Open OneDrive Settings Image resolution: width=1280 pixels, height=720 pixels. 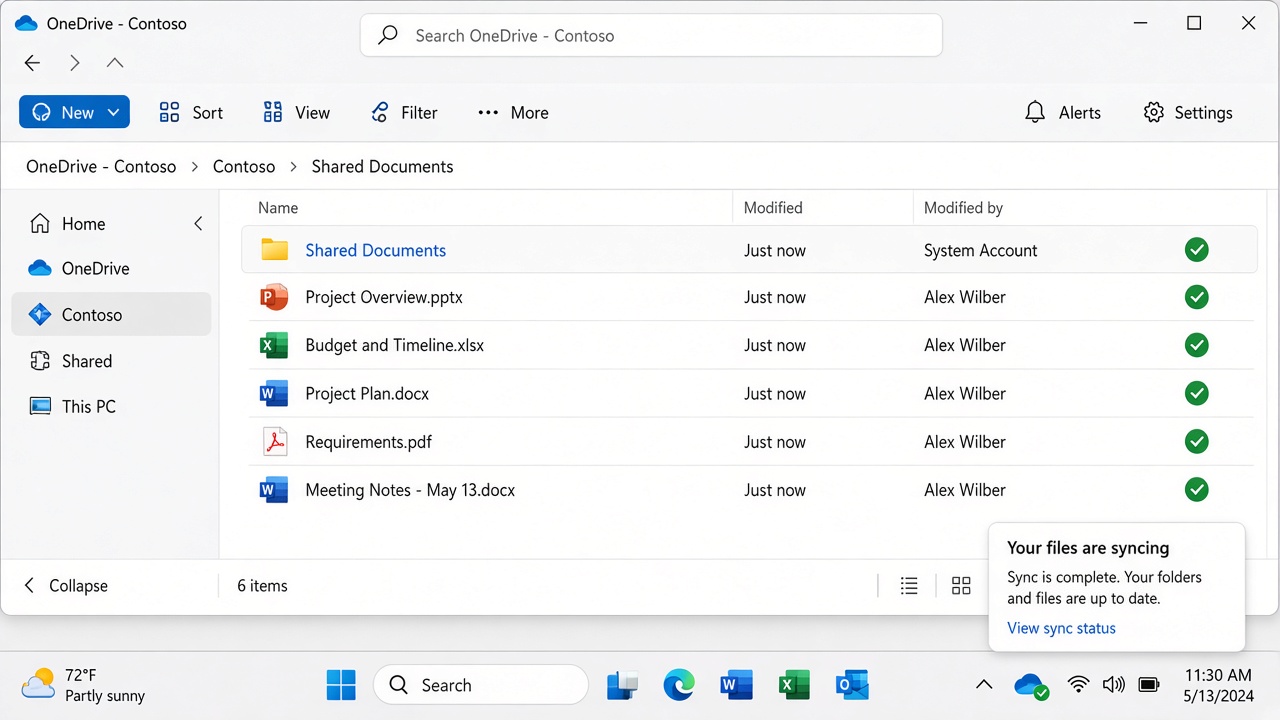point(1188,113)
